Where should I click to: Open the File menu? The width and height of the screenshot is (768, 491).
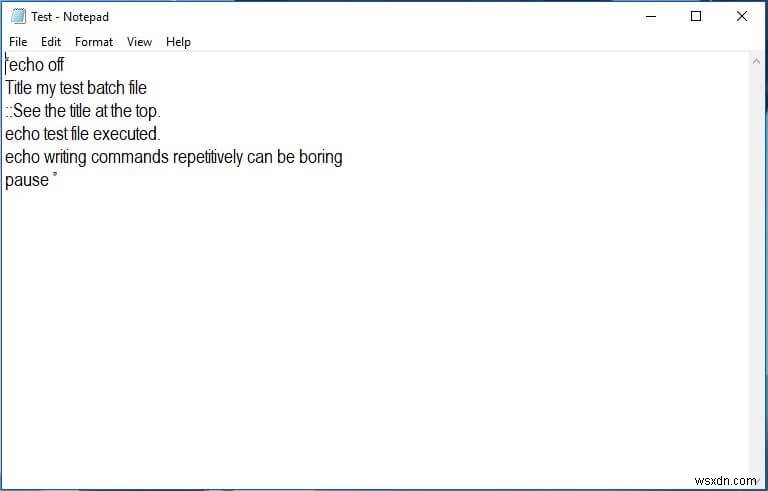(x=18, y=42)
